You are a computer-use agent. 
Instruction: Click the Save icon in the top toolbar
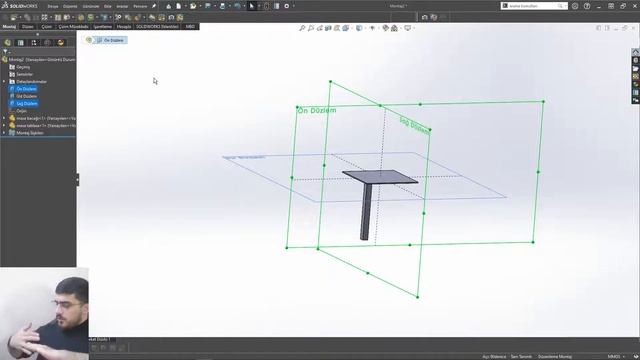coord(208,6)
